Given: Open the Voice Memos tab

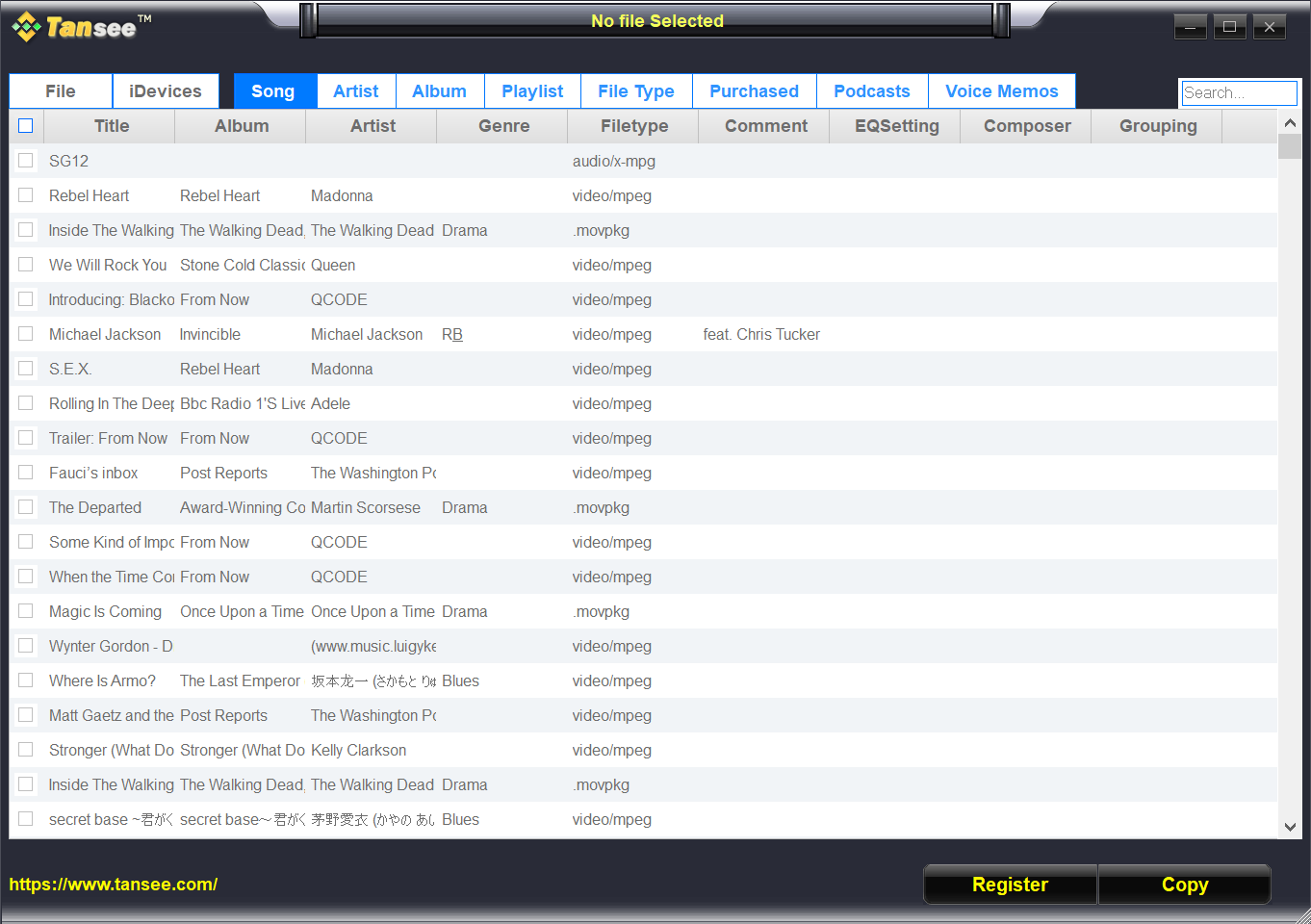Looking at the screenshot, I should coord(1002,91).
